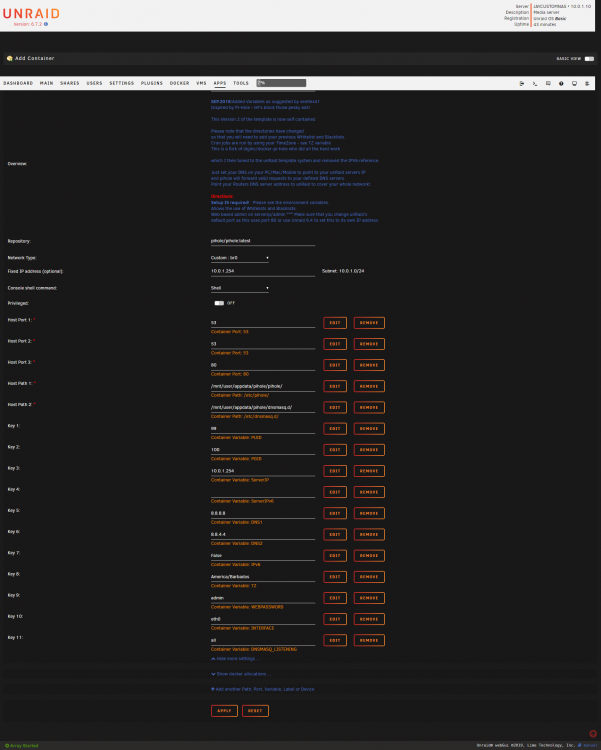Toggle the Privileged switch
Image resolution: width=601 pixels, height=750 pixels.
point(219,303)
